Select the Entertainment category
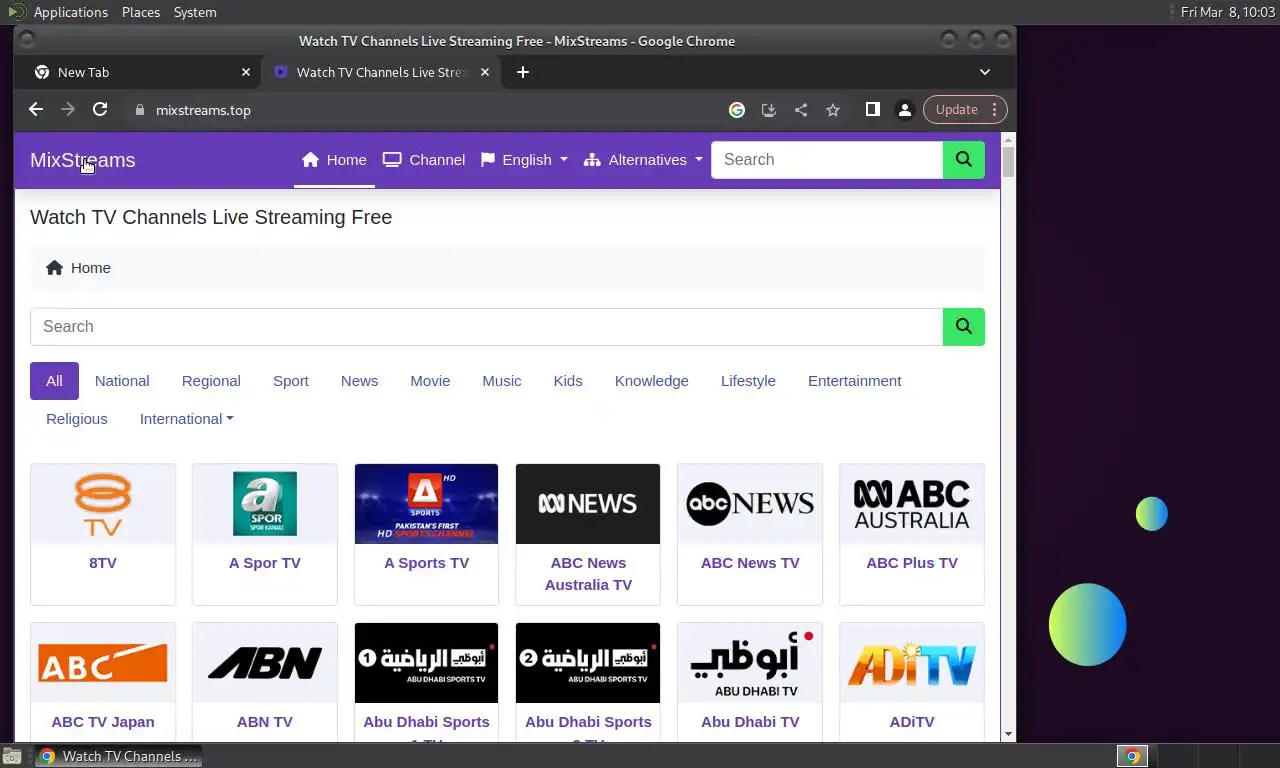This screenshot has height=768, width=1280. (x=855, y=381)
